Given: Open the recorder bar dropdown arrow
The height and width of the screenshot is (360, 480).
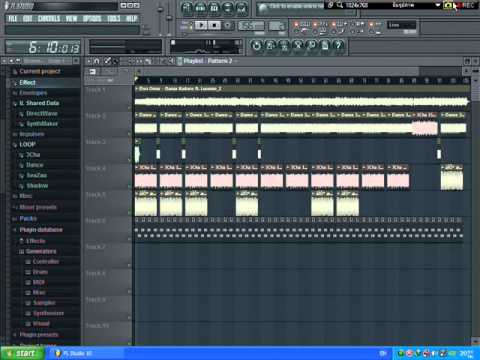Looking at the screenshot, I should [x=438, y=5].
